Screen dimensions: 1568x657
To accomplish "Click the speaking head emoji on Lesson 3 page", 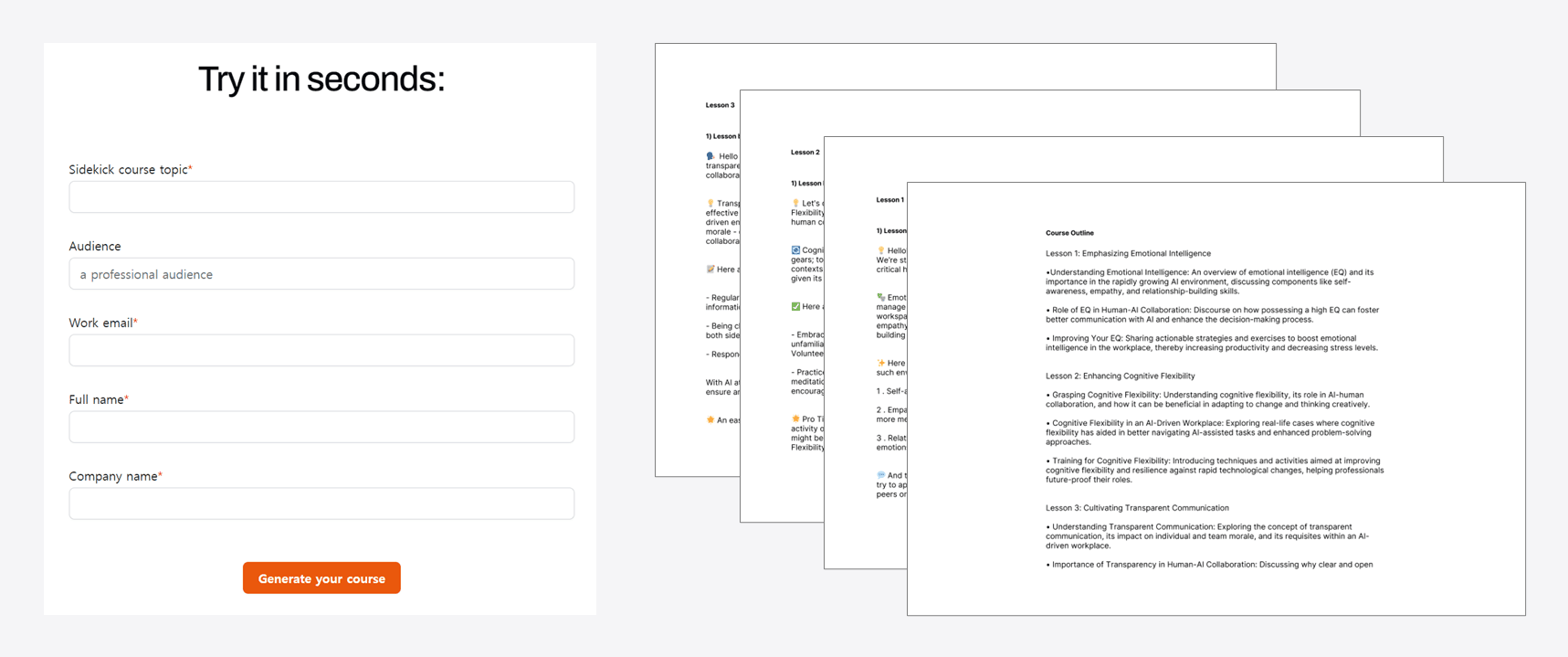I will (710, 156).
